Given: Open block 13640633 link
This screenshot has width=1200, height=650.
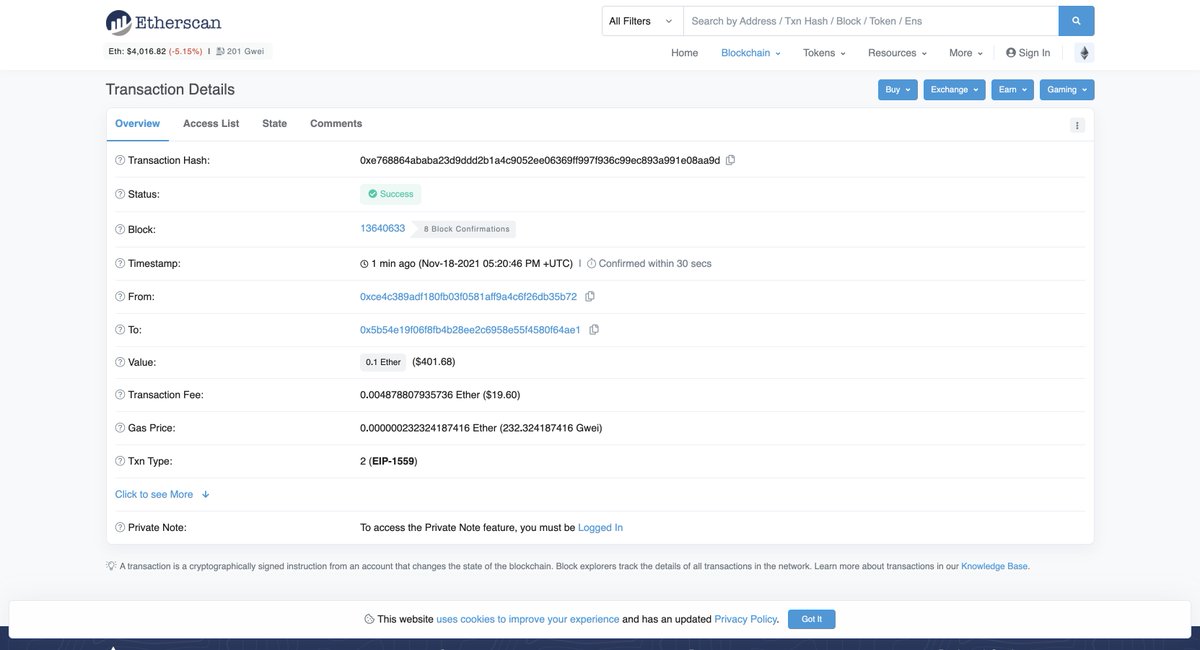Looking at the screenshot, I should pos(382,226).
